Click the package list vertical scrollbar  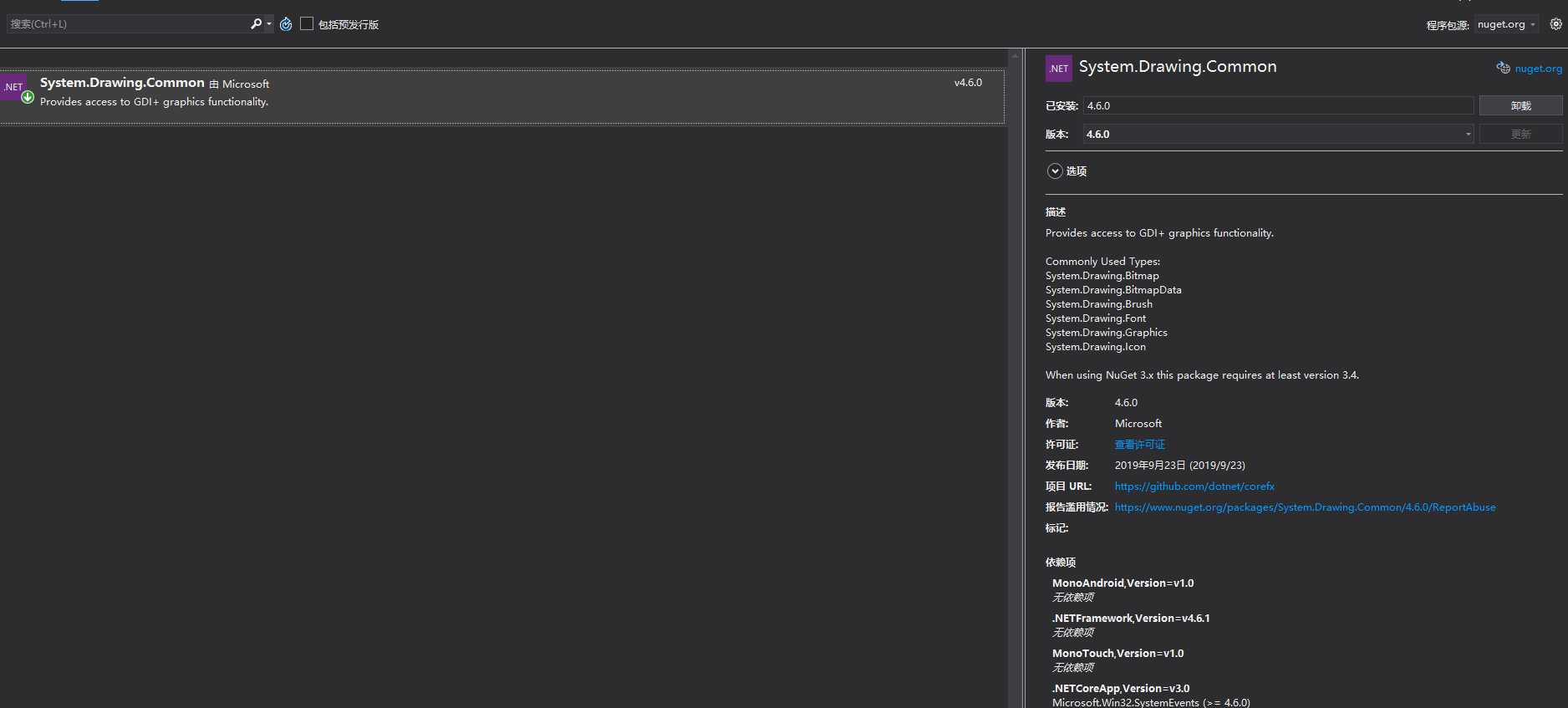[x=1015, y=378]
